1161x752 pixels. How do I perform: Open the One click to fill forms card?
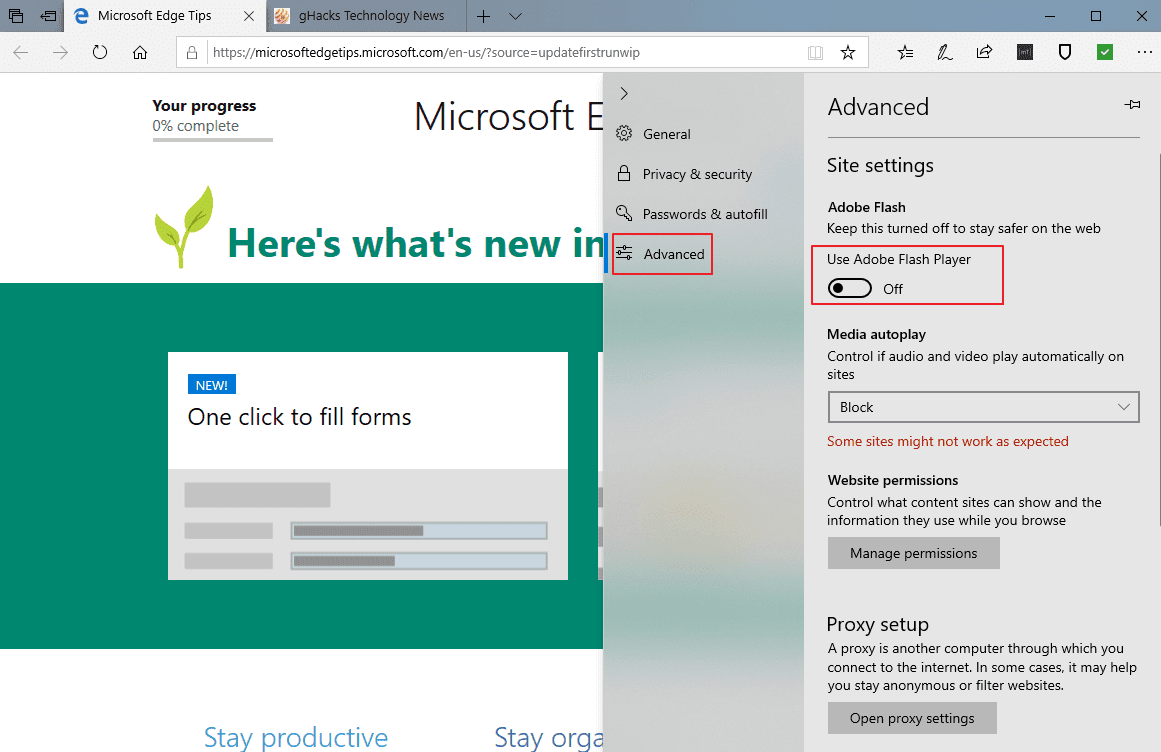pyautogui.click(x=368, y=466)
